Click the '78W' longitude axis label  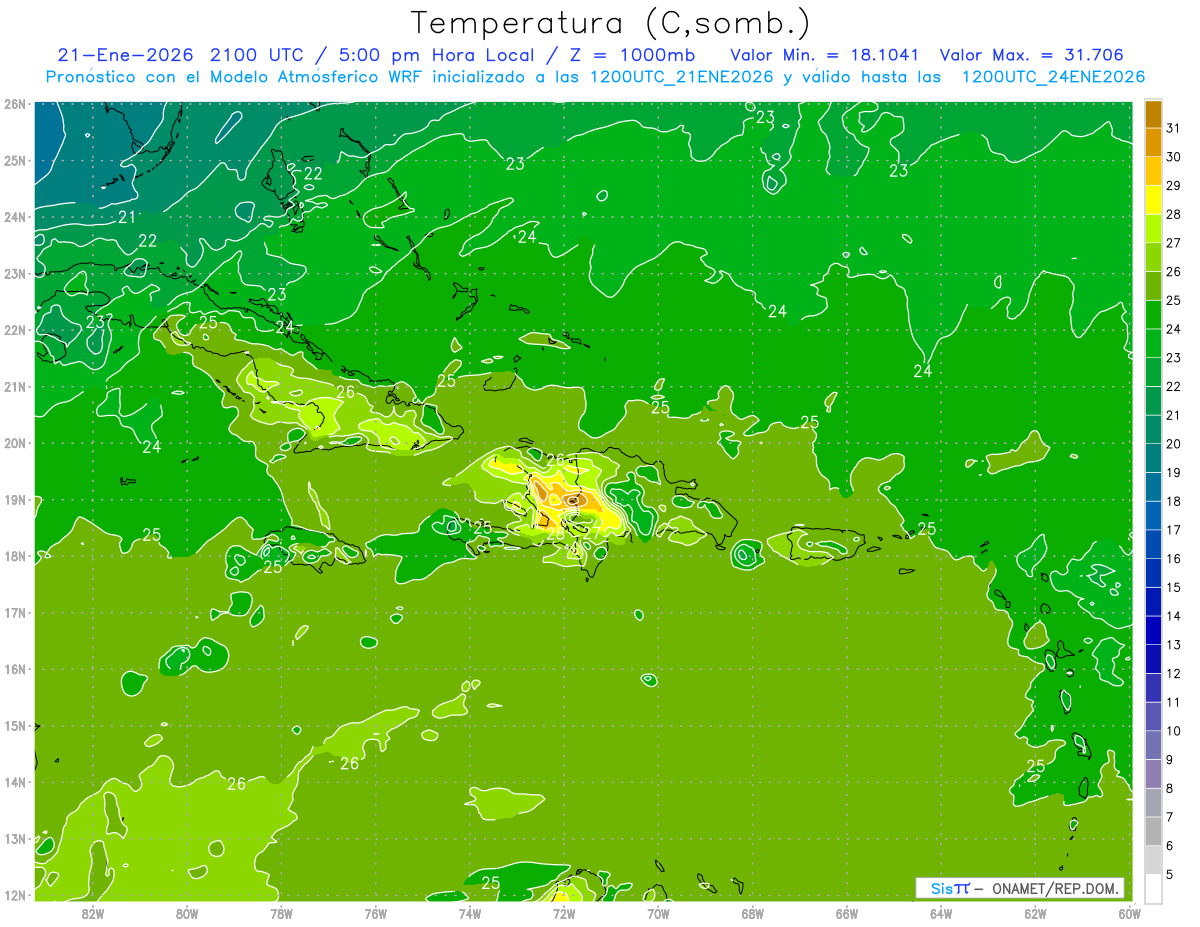(281, 913)
